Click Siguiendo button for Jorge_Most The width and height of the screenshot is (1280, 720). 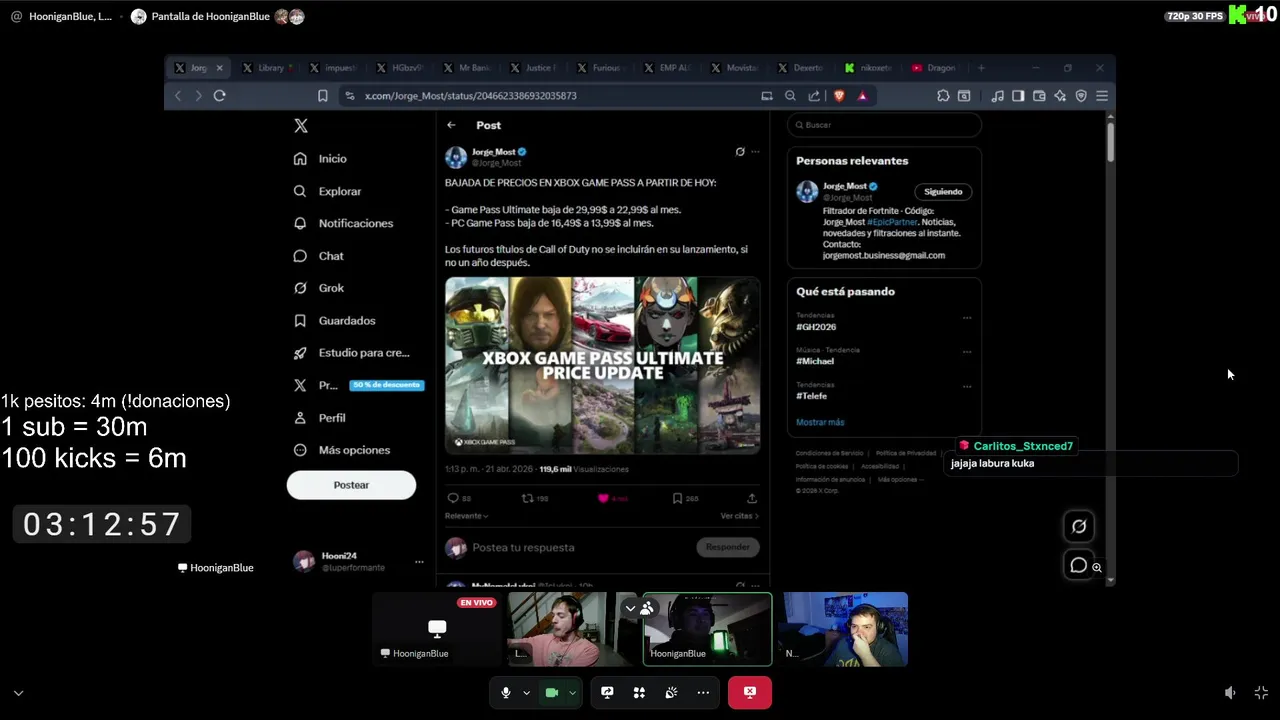pos(943,192)
